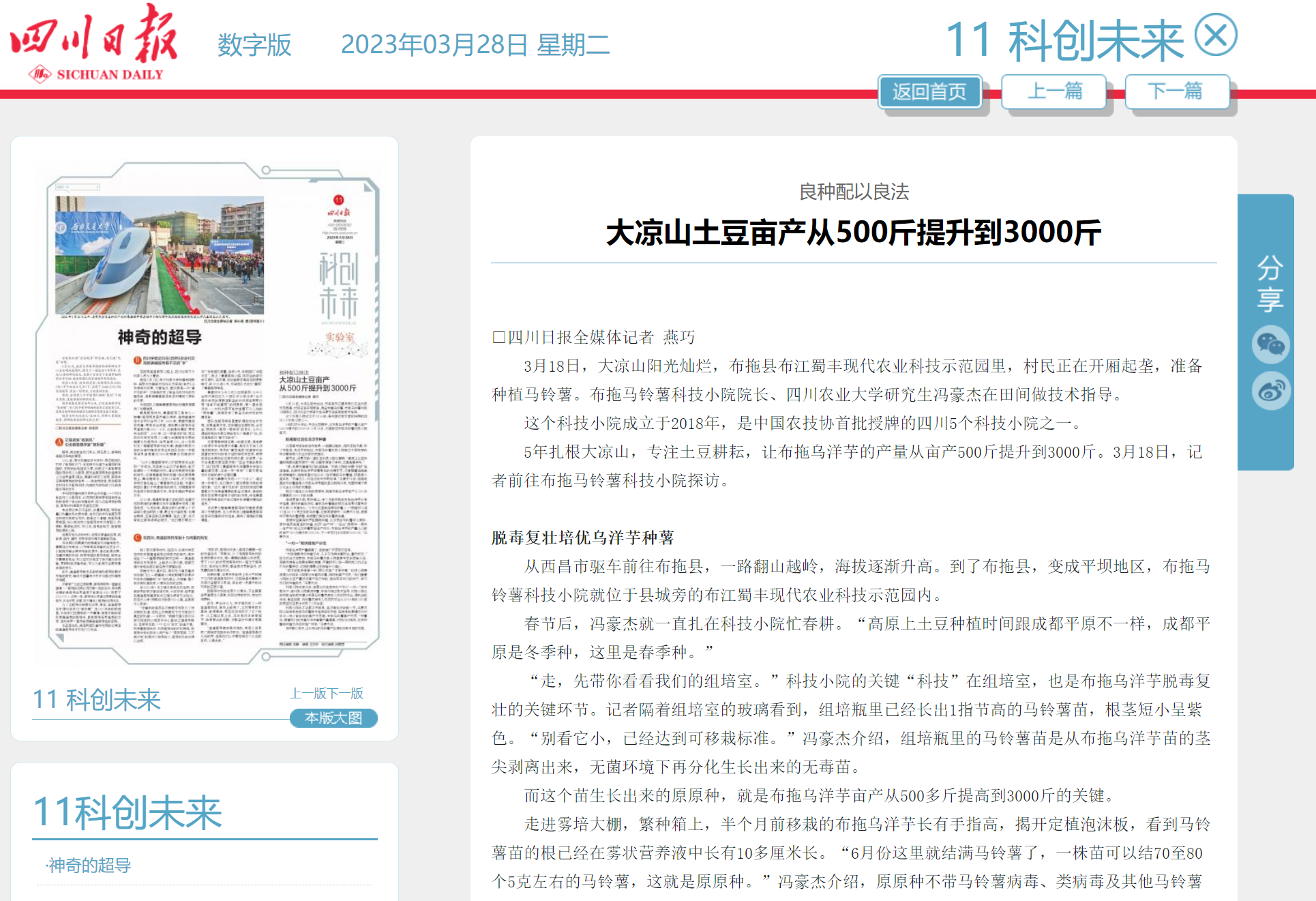
Task: Click the date 2023年03月28日 星期二
Action: [x=475, y=45]
